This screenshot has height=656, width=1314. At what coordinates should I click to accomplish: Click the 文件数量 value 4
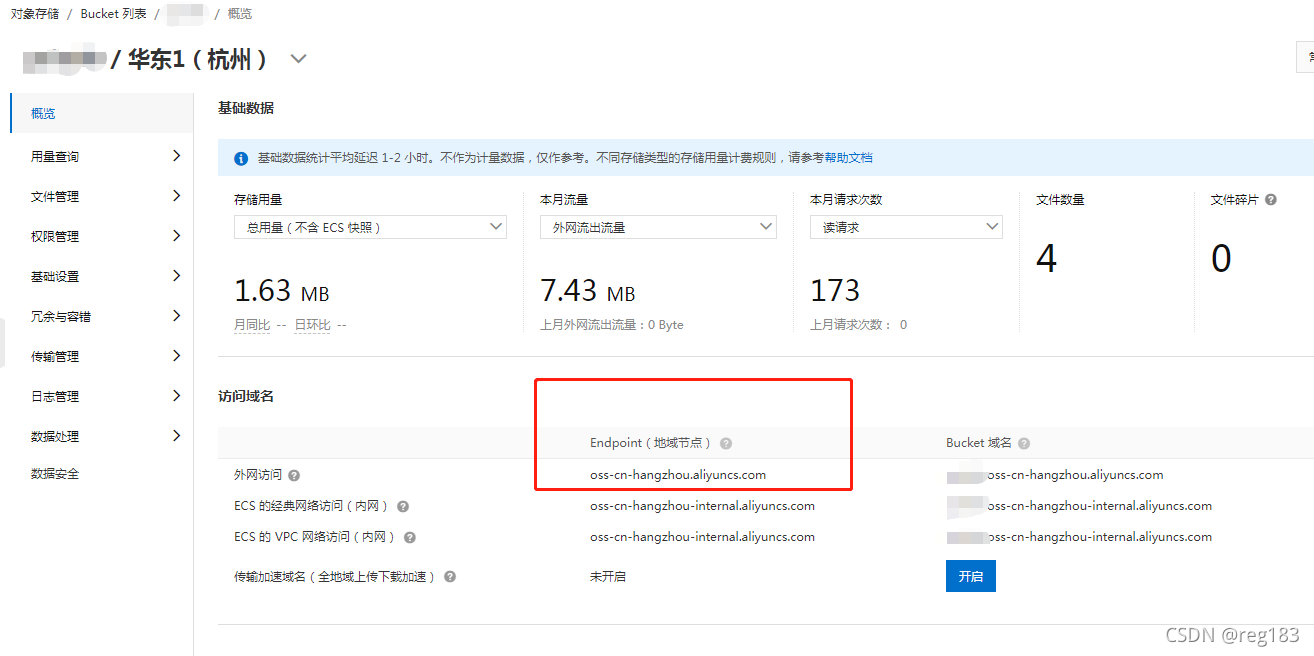(x=1046, y=259)
